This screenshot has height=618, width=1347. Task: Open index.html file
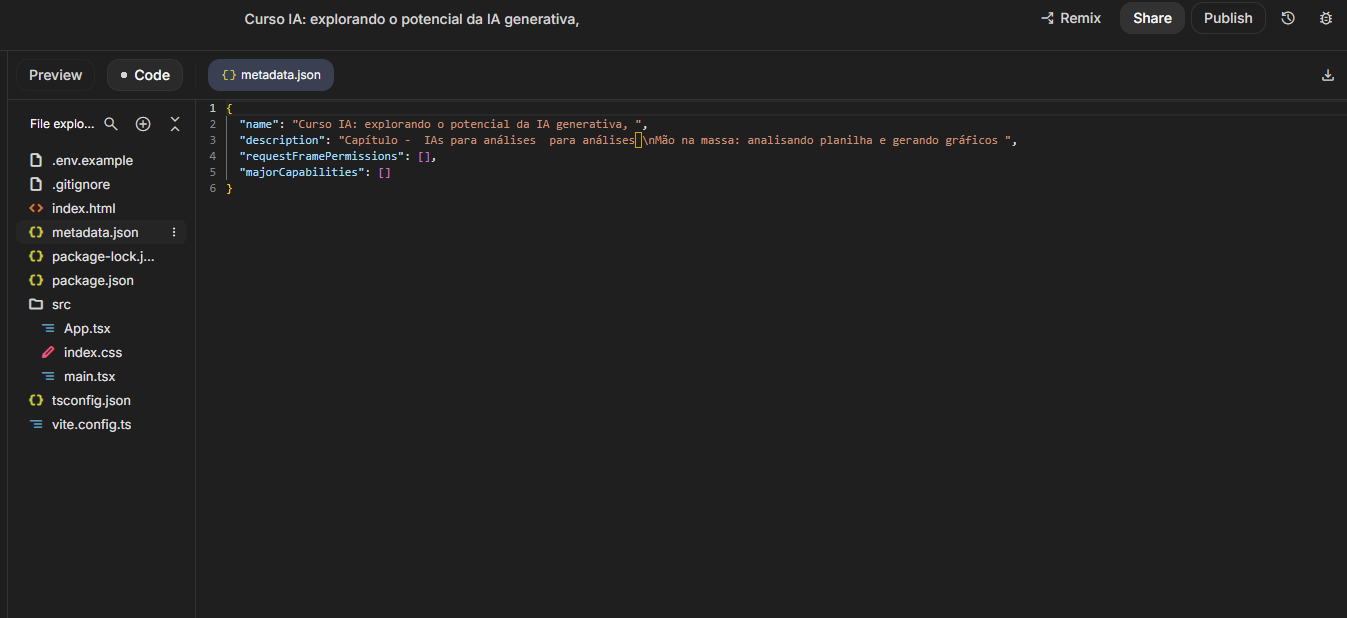[83, 208]
